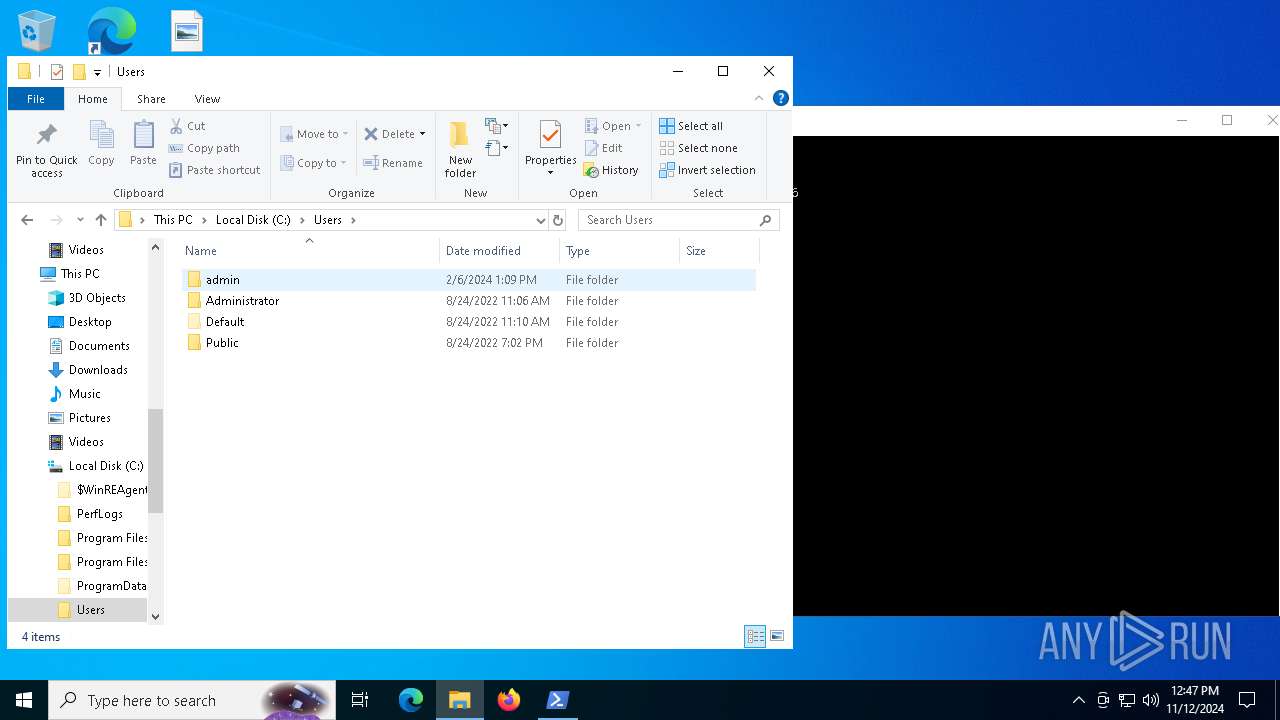Go back in Explorer navigation

click(27, 220)
